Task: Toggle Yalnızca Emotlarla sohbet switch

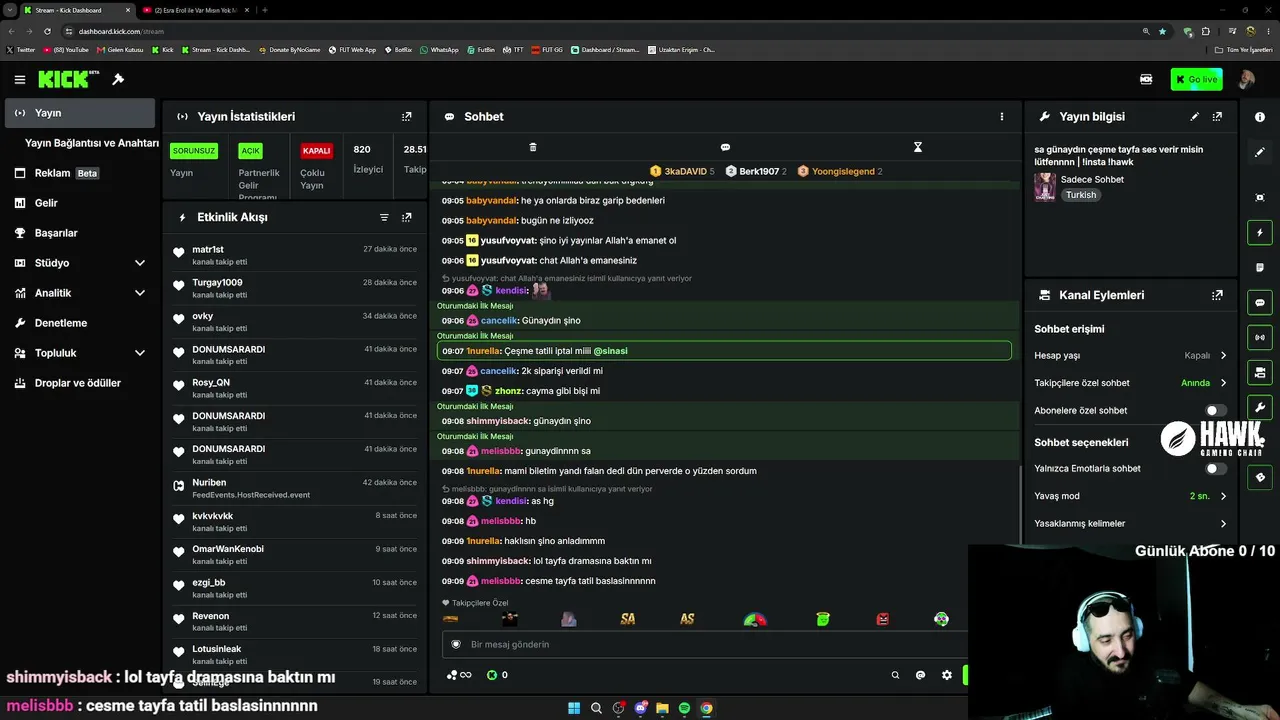Action: pos(1216,468)
